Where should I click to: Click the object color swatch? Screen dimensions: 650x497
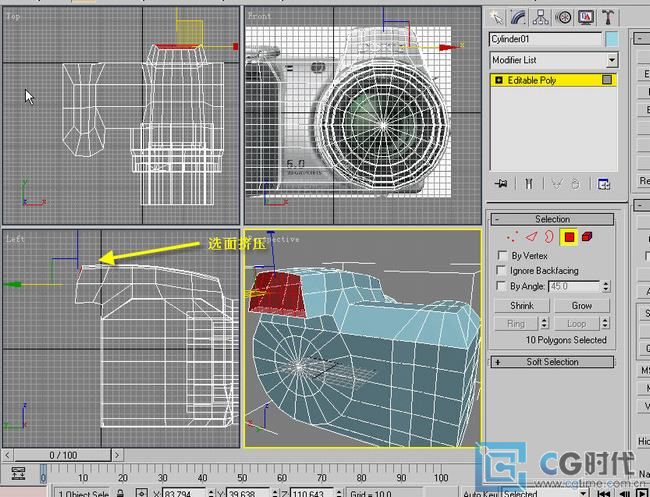point(611,39)
